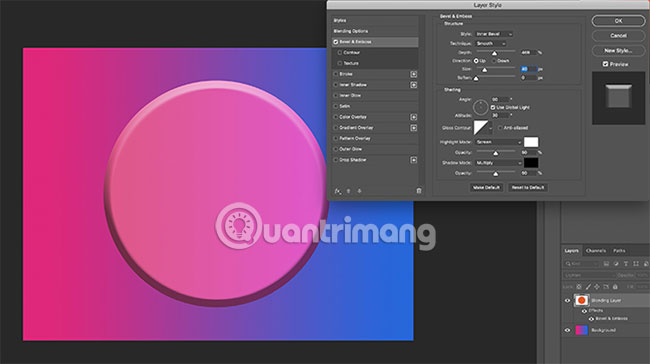This screenshot has height=364, width=650.
Task: Click the trash delete effect icon
Action: (x=419, y=191)
